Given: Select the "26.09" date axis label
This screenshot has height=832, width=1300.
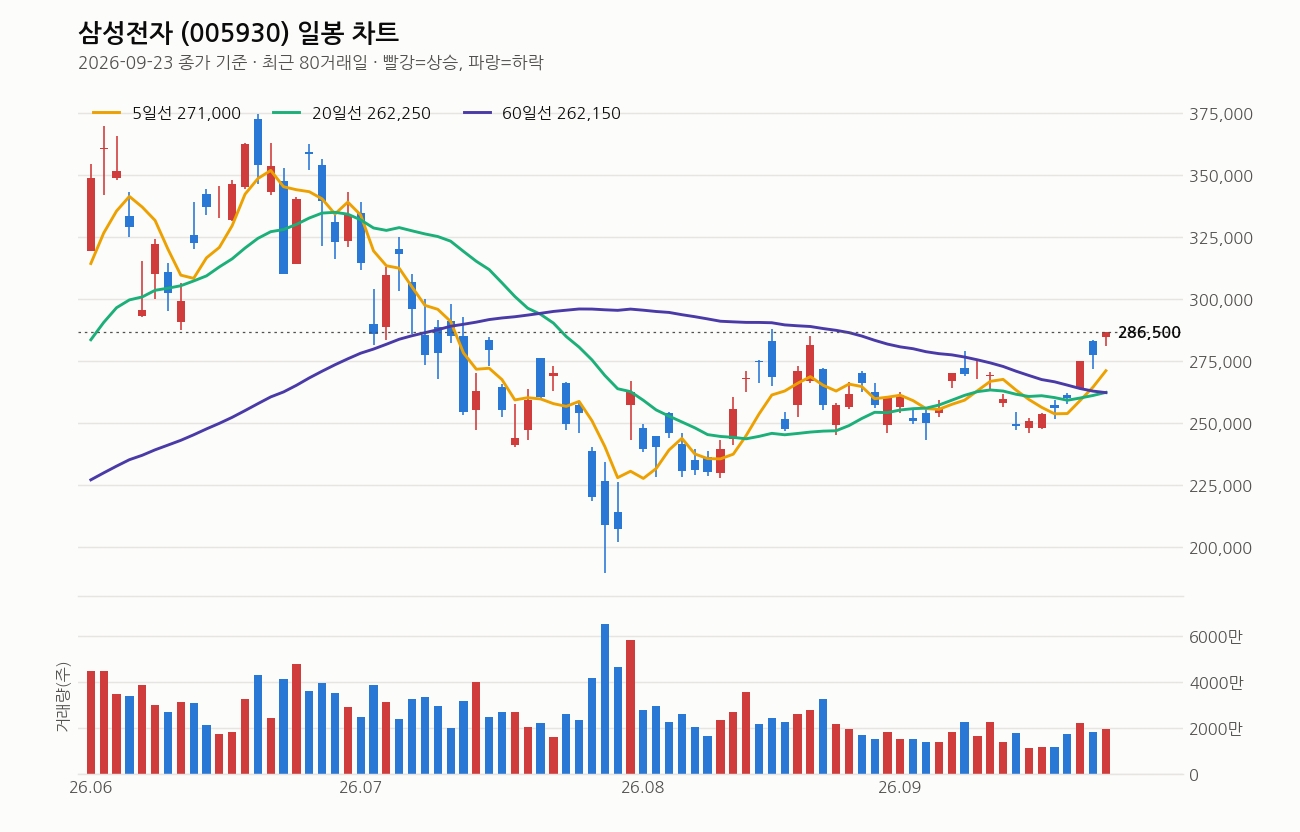Looking at the screenshot, I should coord(900,788).
